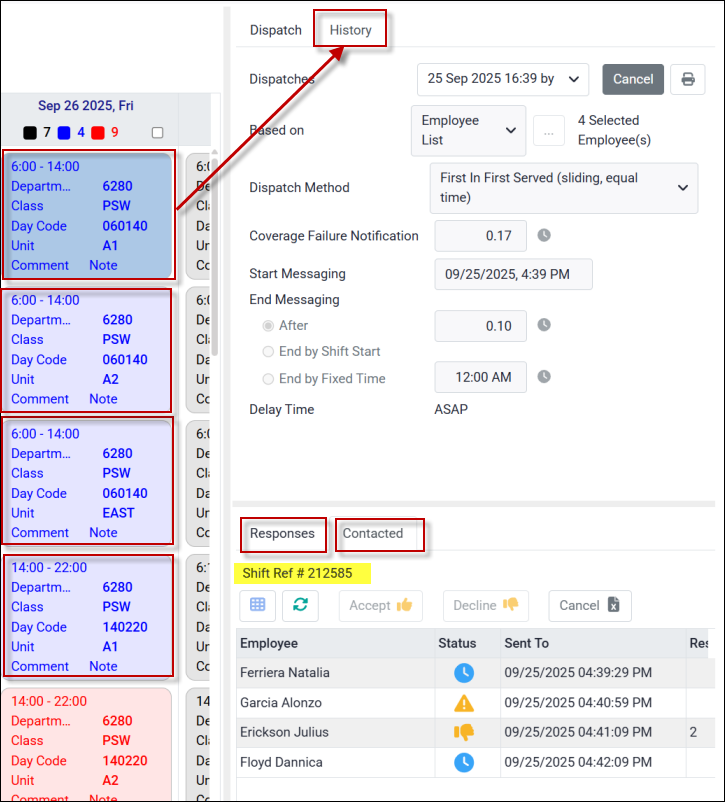This screenshot has height=802, width=725.
Task: Click the grid table icon under Shift Ref
Action: 257,605
